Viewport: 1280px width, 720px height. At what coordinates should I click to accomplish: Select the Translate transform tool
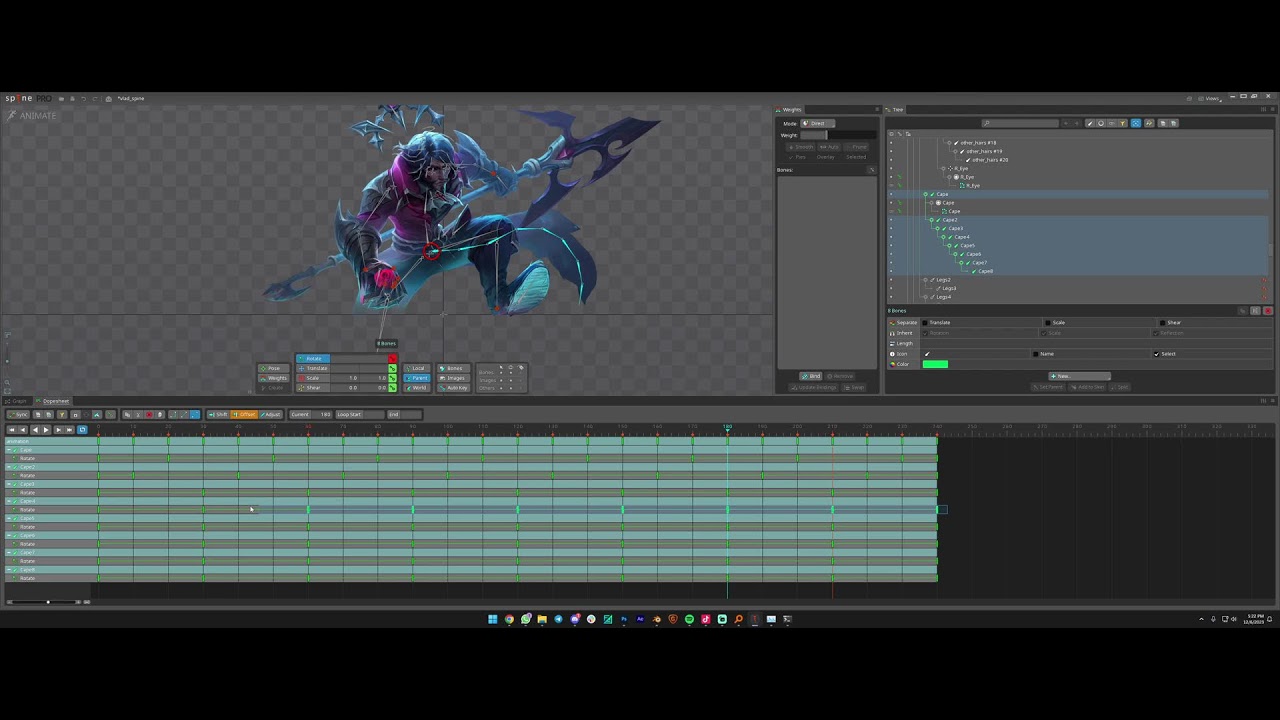(x=313, y=368)
